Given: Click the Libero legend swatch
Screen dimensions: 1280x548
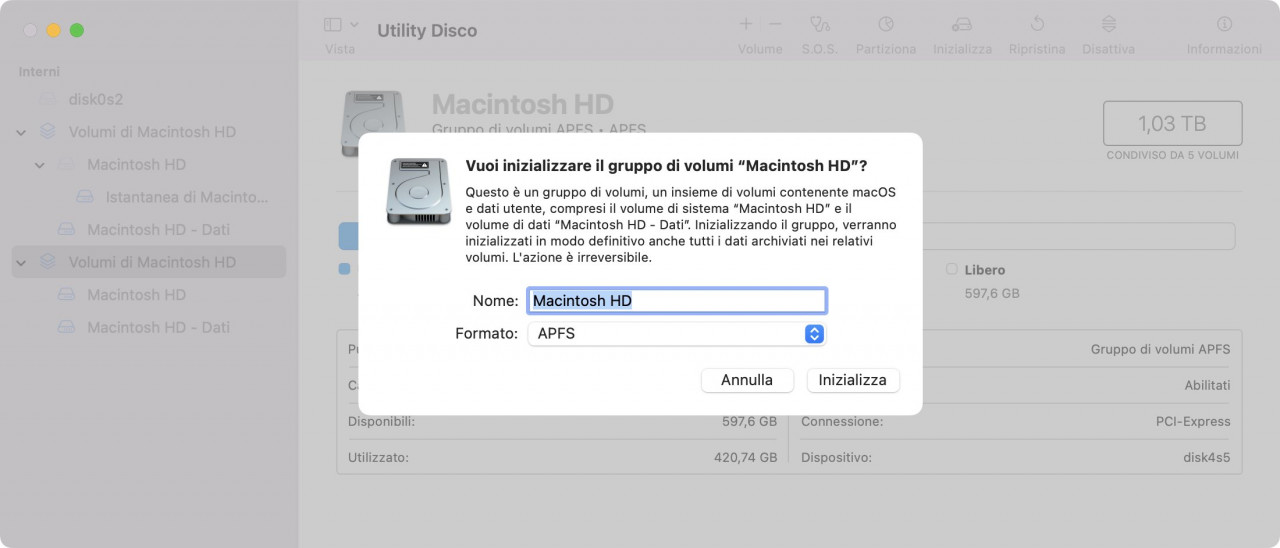Looking at the screenshot, I should (952, 269).
